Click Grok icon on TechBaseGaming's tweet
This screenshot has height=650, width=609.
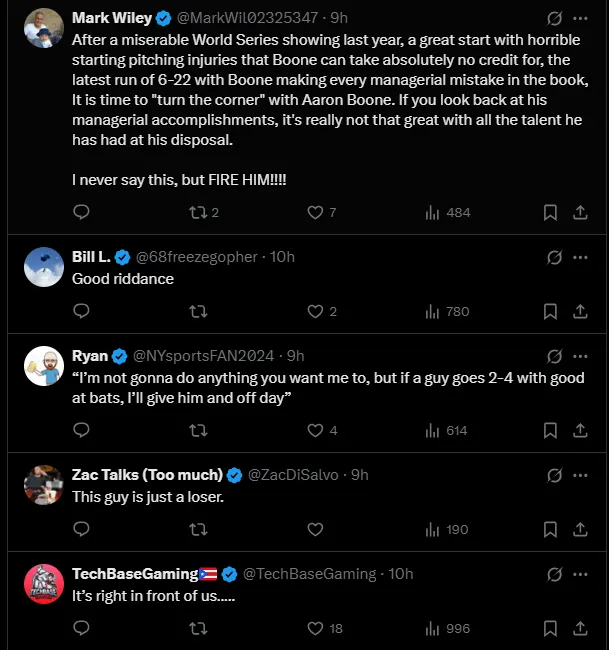553,574
